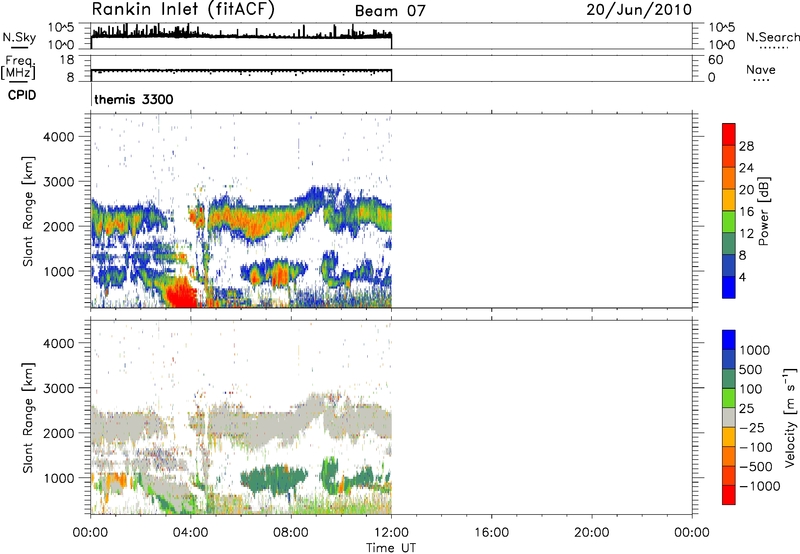Screen dimensions: 800x554
Task: Click the '60' Nave axis tick value
Action: pos(716,60)
